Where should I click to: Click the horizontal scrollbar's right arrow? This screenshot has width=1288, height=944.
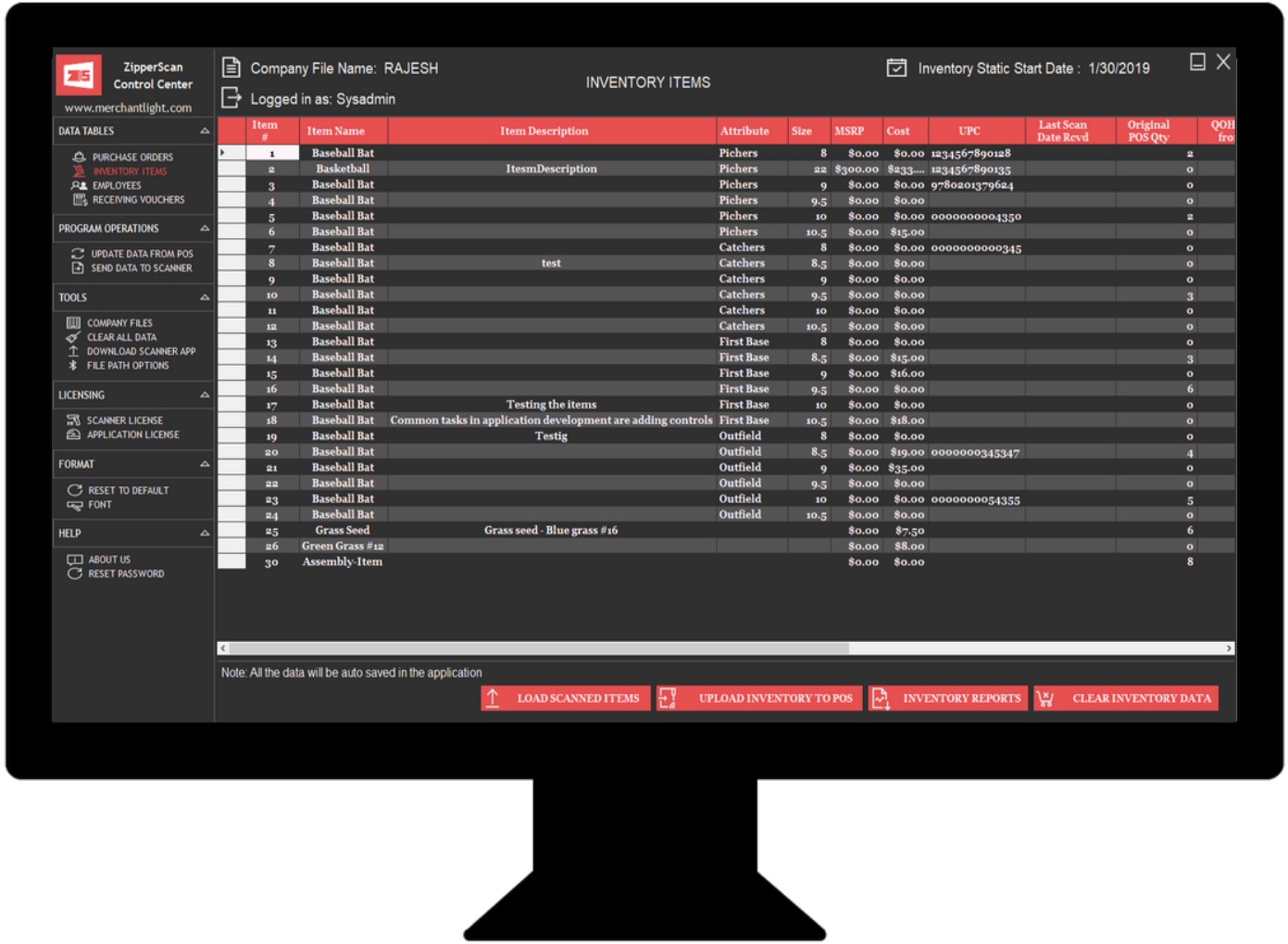[1231, 648]
